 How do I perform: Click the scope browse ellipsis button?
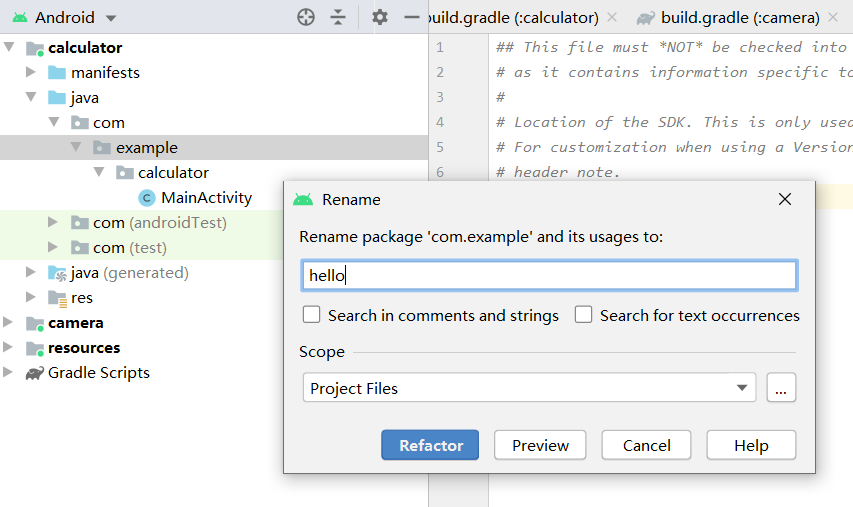(x=781, y=388)
